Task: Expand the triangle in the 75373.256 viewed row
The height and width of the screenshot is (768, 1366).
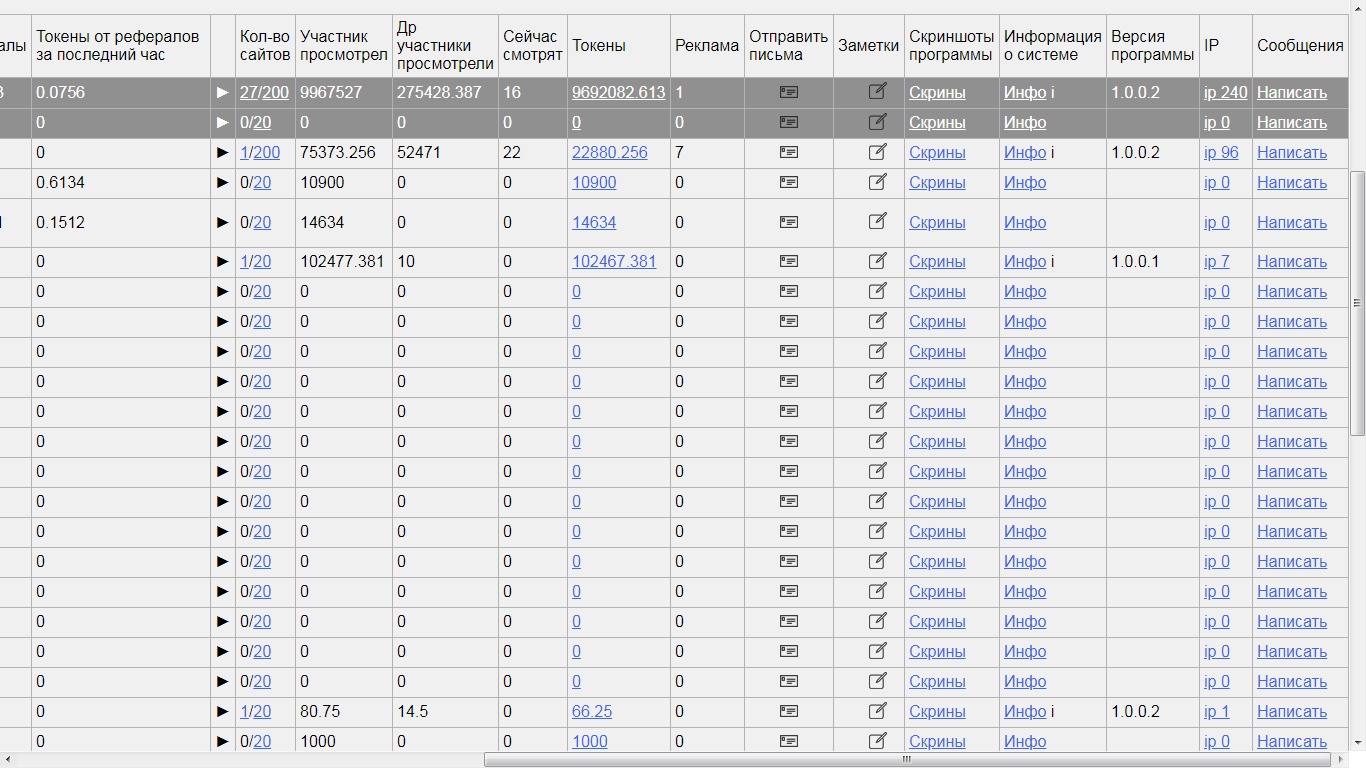Action: point(222,152)
